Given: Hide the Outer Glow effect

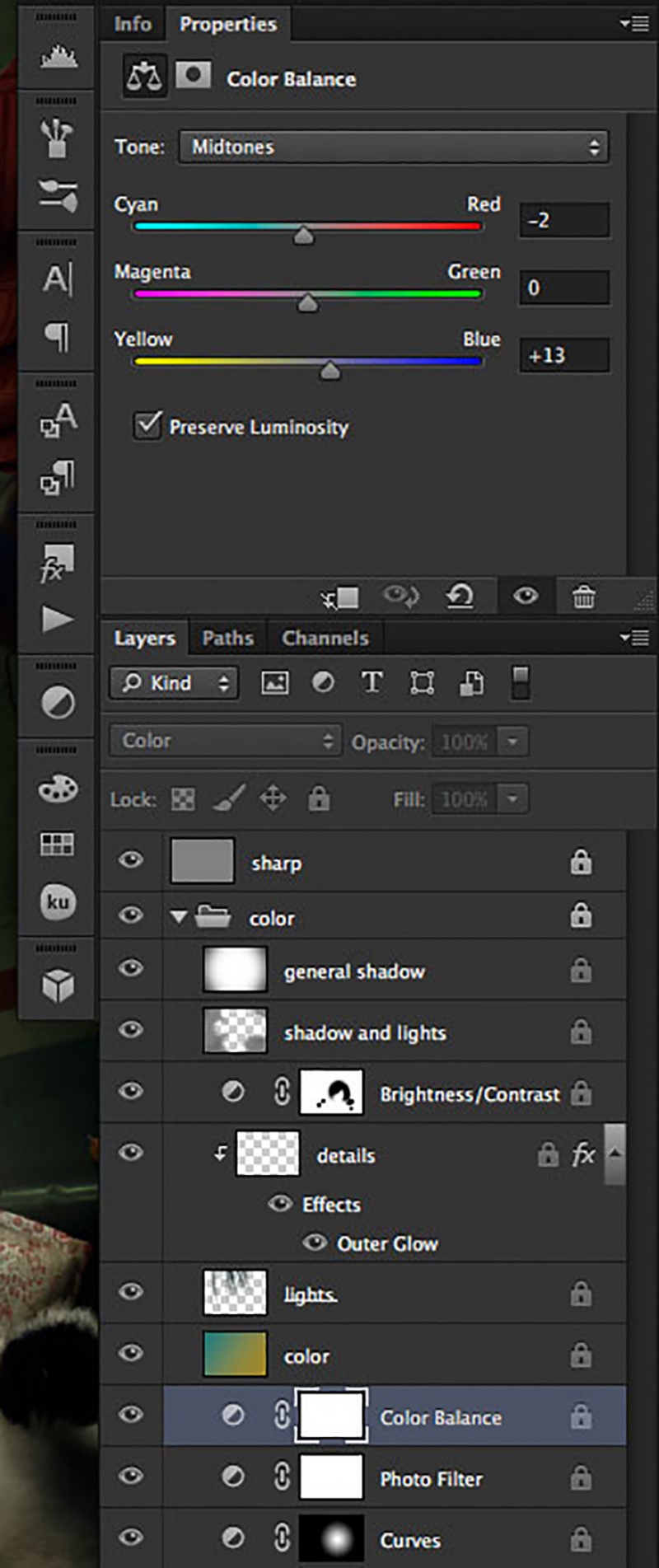Looking at the screenshot, I should tap(315, 1242).
